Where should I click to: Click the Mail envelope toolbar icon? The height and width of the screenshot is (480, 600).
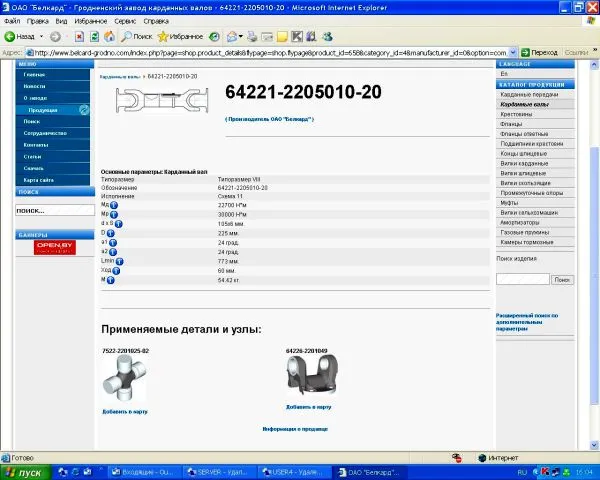[232, 37]
